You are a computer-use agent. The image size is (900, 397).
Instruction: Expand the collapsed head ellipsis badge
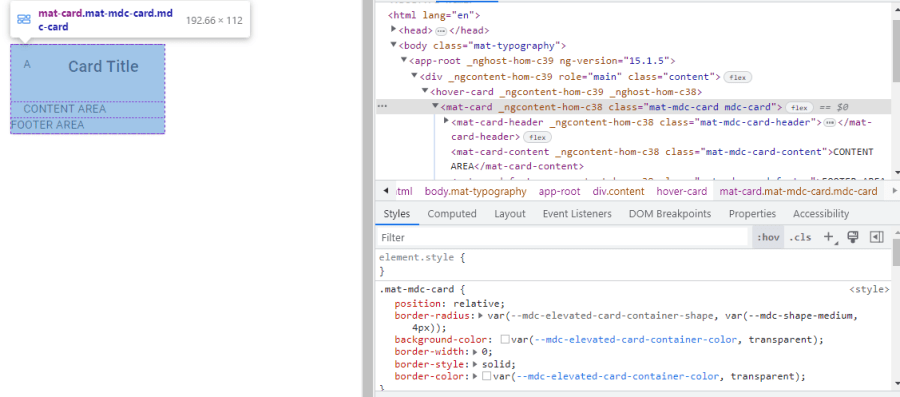point(441,31)
